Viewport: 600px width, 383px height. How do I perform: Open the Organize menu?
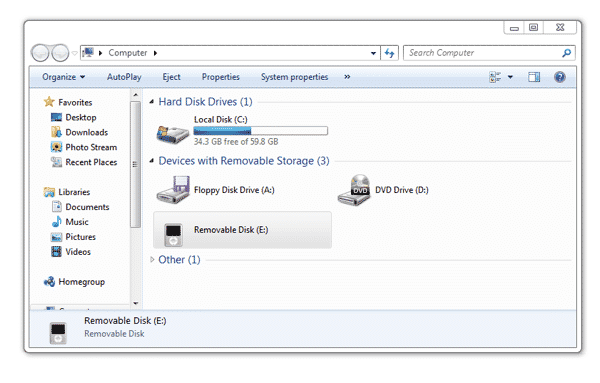(64, 77)
